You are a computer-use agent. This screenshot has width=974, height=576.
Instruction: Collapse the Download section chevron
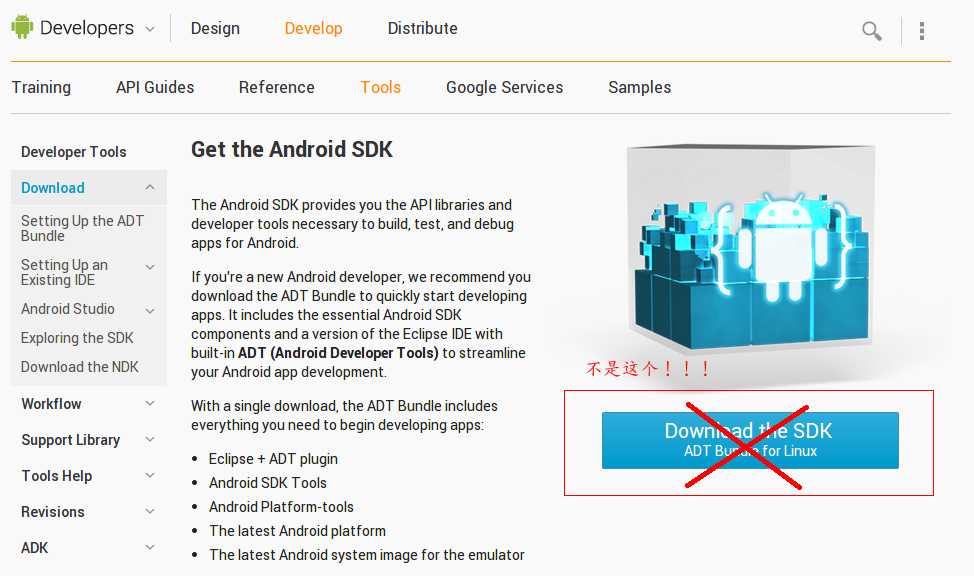pos(150,187)
